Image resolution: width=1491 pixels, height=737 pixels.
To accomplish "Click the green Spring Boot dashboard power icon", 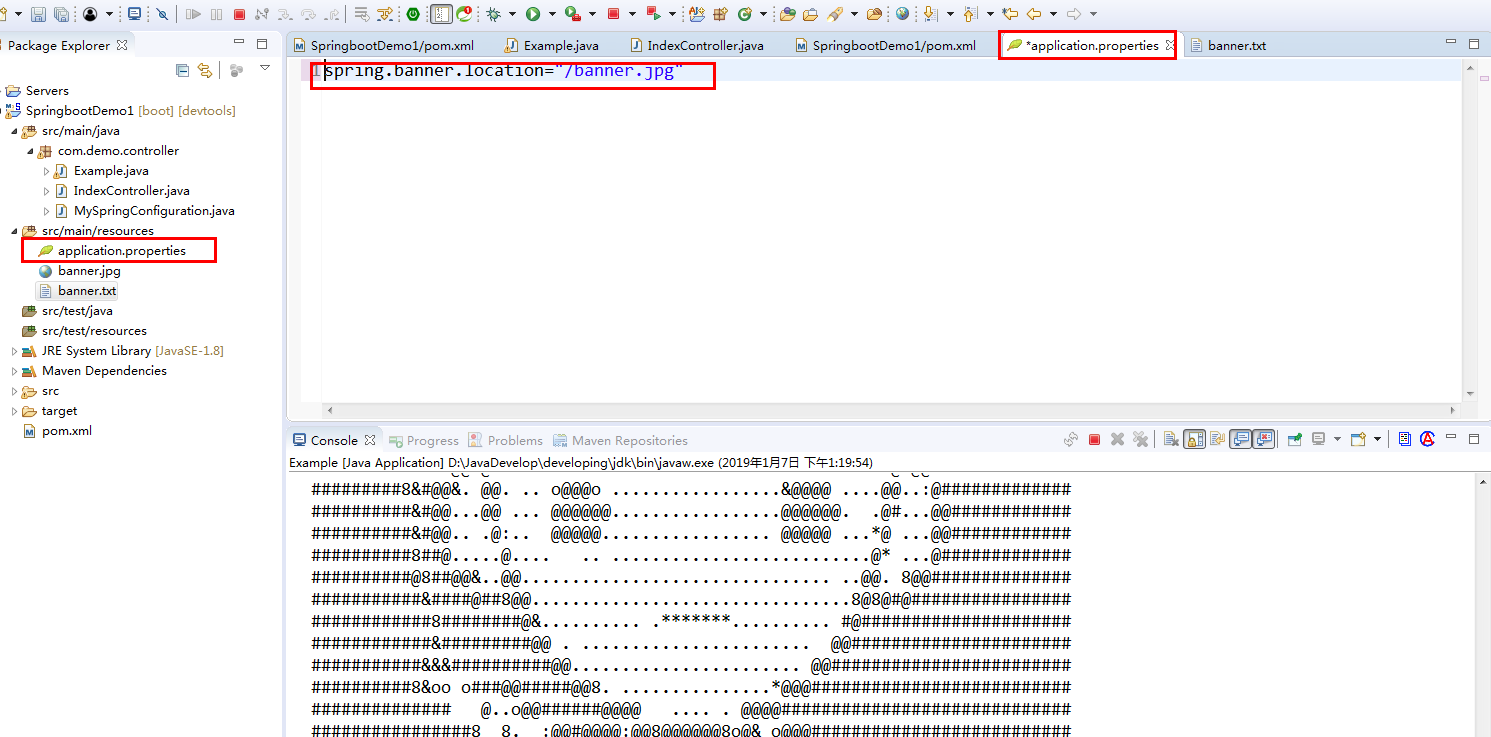I will pyautogui.click(x=412, y=14).
